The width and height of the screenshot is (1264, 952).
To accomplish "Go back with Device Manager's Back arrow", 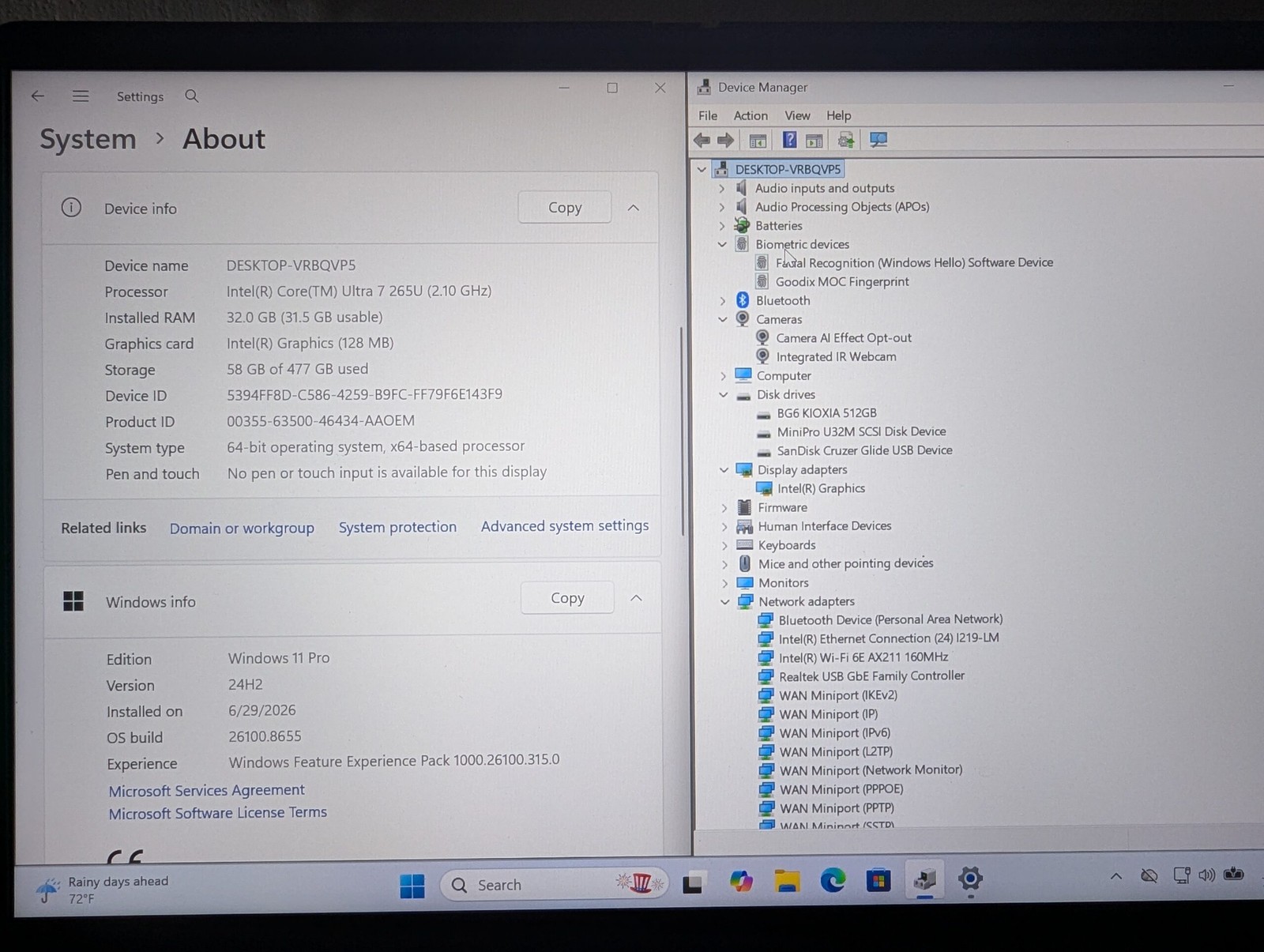I will coord(702,141).
